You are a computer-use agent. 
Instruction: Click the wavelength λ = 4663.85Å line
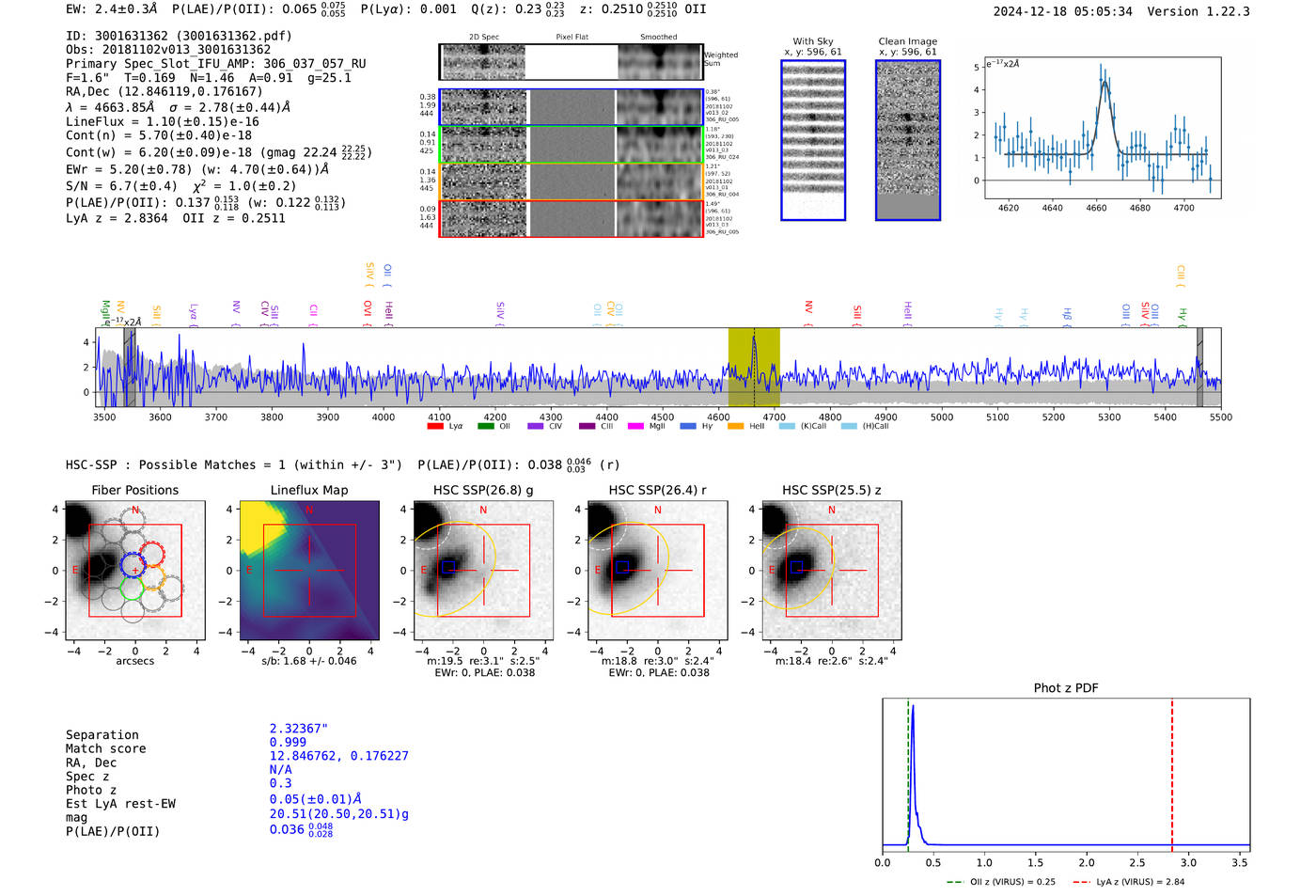click(x=178, y=107)
